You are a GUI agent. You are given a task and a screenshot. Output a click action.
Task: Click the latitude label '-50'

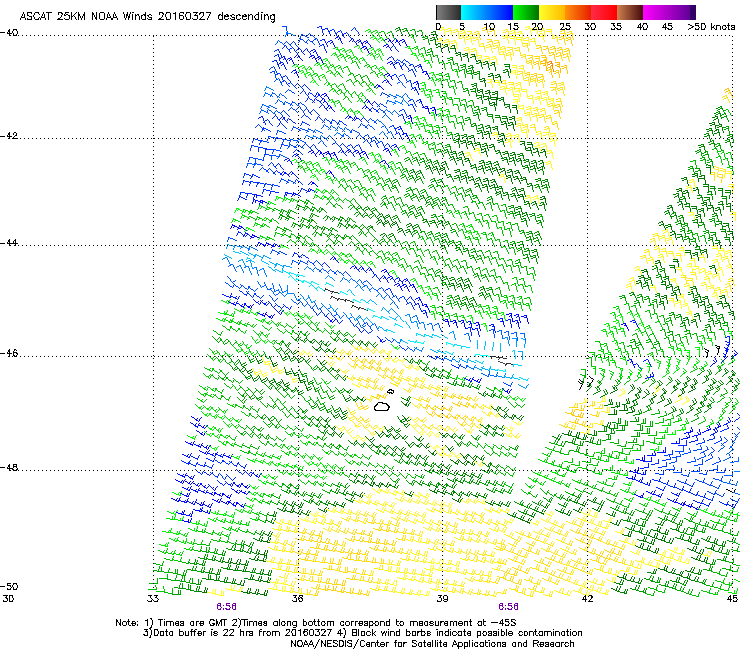tap(9, 587)
